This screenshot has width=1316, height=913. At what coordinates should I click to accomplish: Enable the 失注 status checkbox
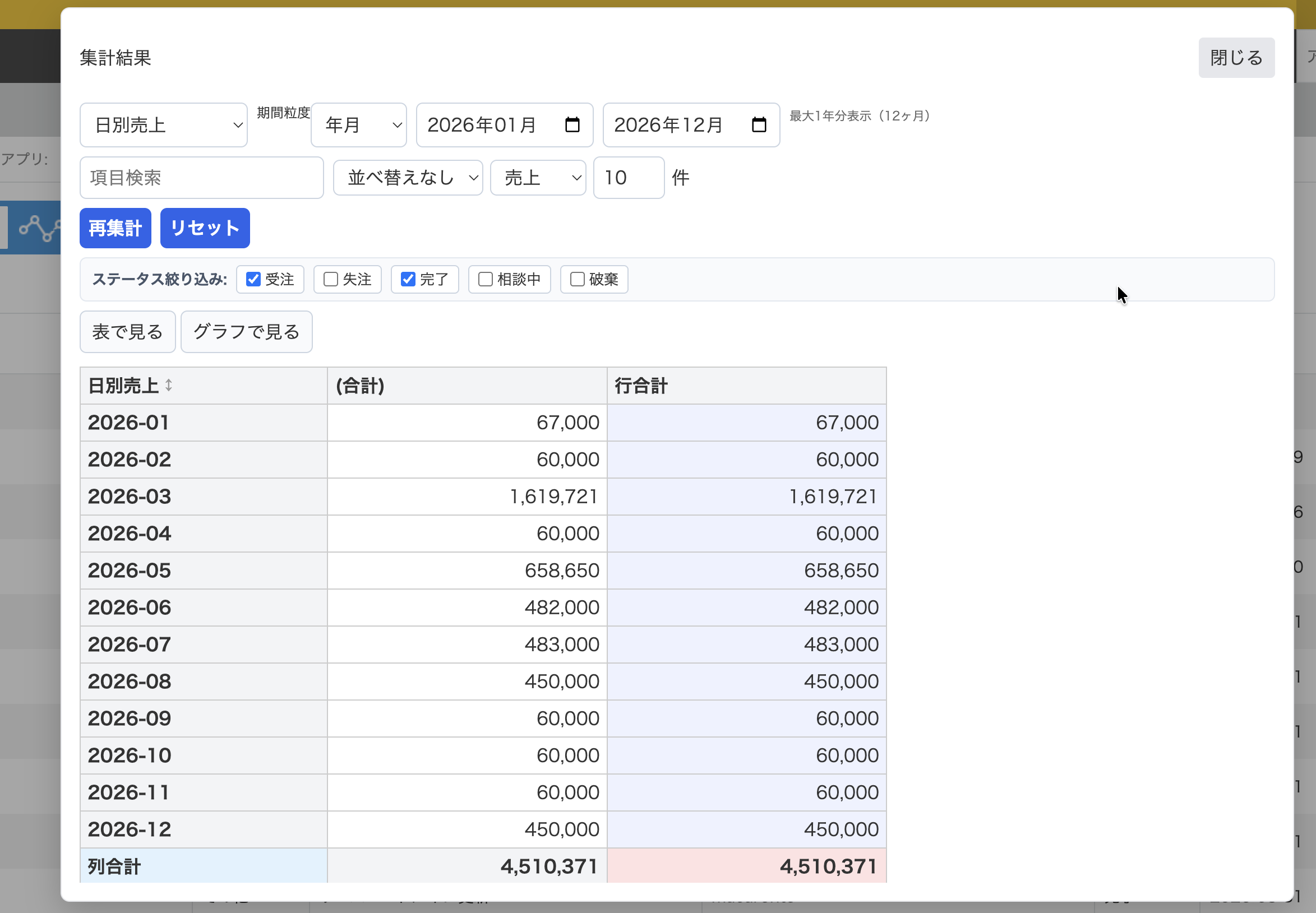(x=331, y=279)
